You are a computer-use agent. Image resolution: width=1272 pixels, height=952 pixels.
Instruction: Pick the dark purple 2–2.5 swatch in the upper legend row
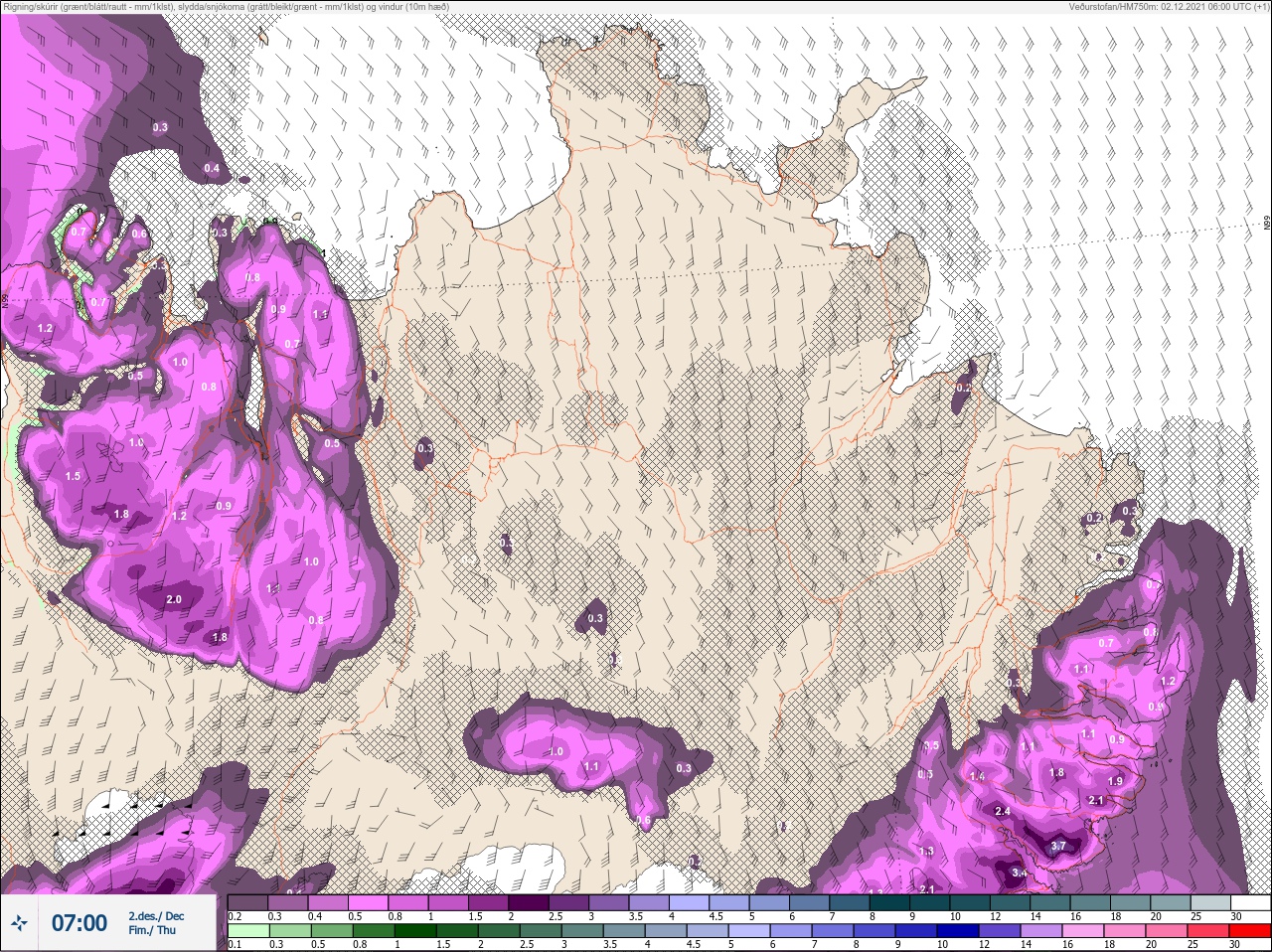[x=528, y=902]
